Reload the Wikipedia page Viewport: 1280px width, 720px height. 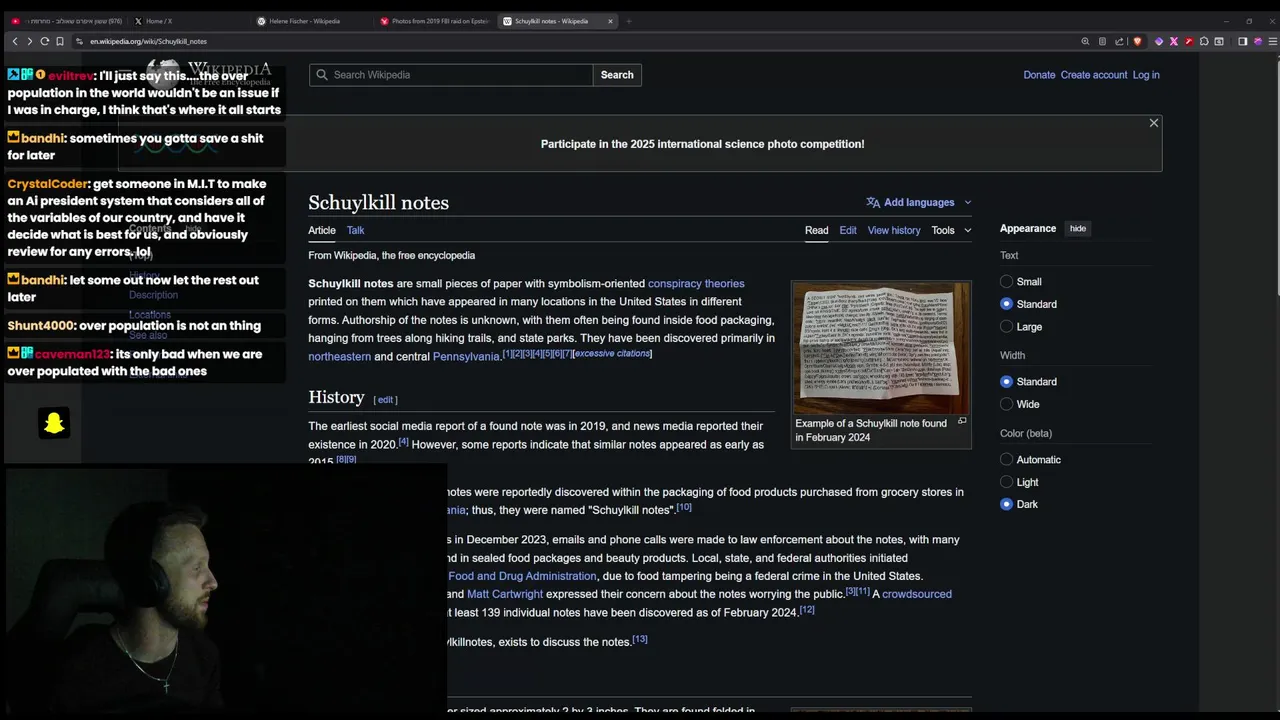45,41
